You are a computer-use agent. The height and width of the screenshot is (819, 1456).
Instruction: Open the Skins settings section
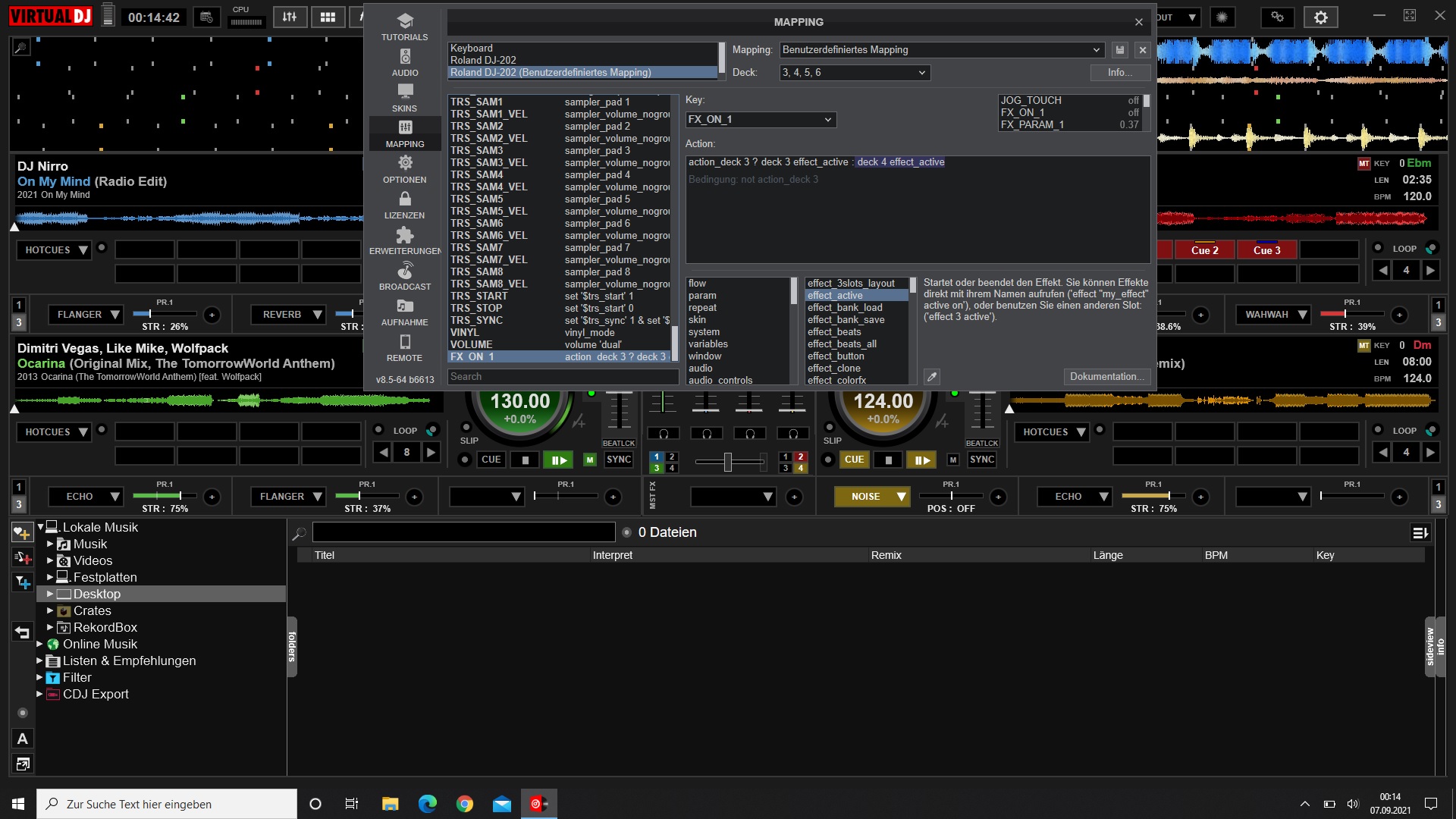(x=405, y=98)
